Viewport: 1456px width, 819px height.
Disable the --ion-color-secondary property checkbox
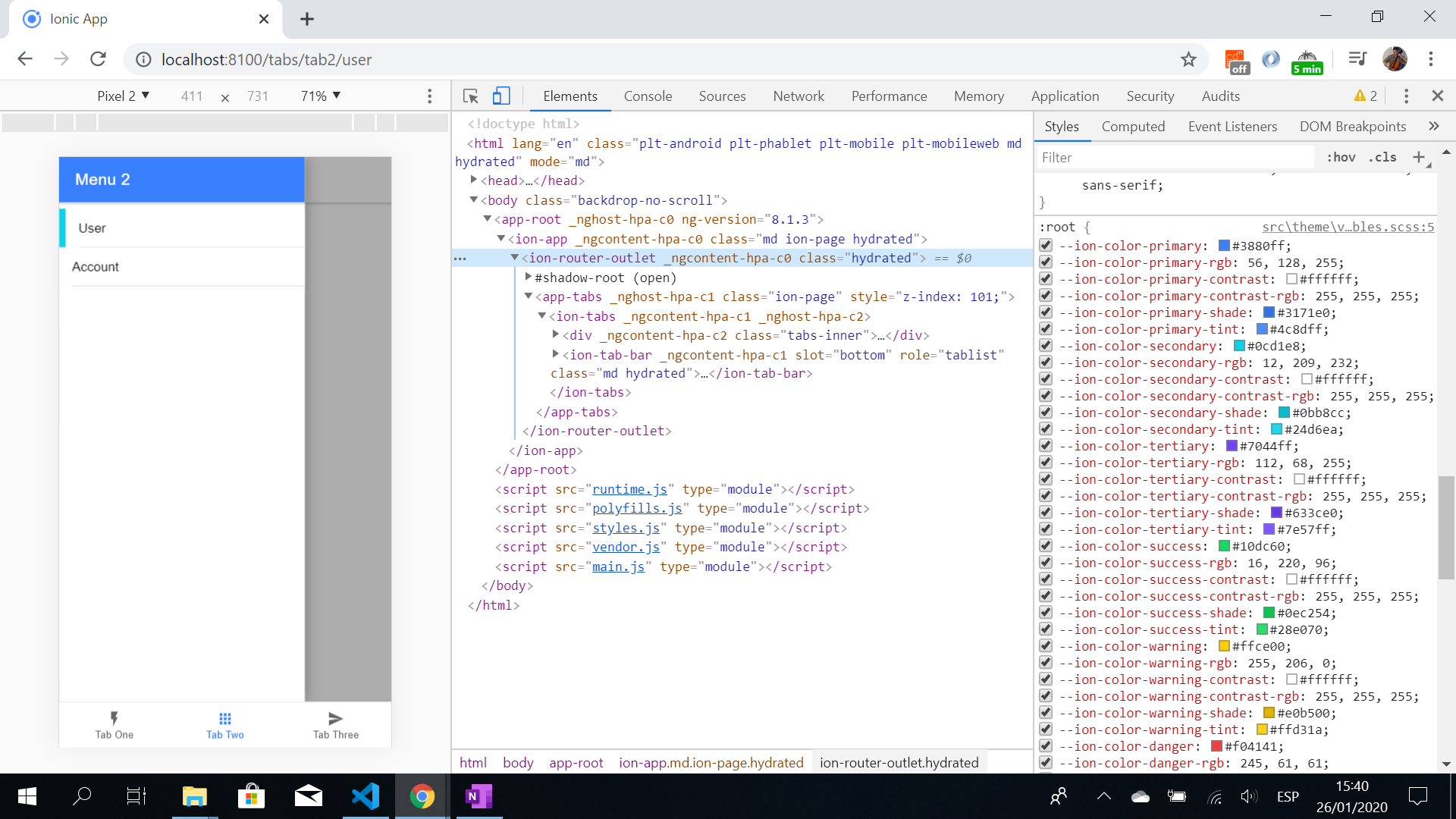click(x=1046, y=346)
